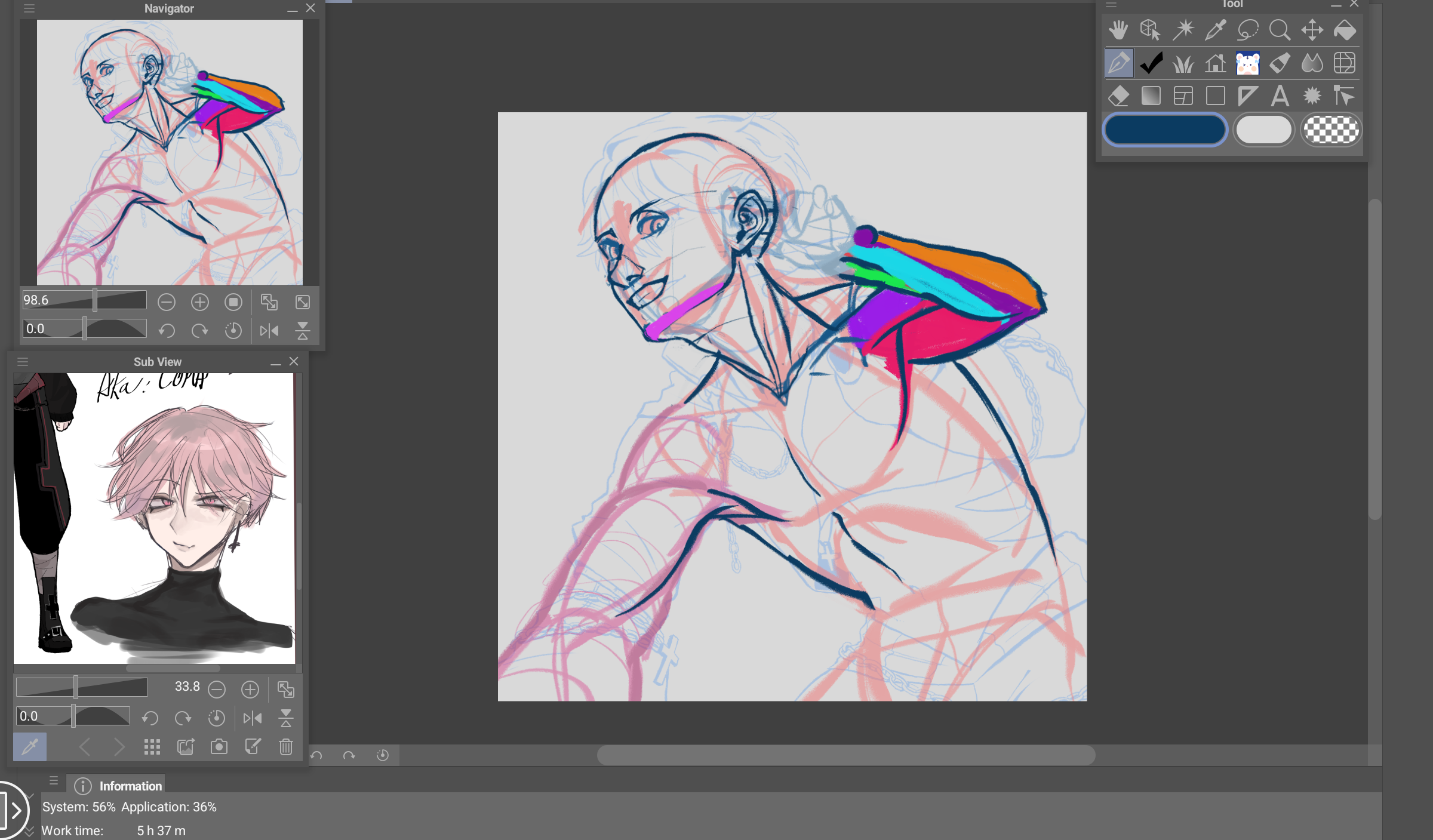
Task: Pick the Text tool (A icon)
Action: pos(1280,96)
